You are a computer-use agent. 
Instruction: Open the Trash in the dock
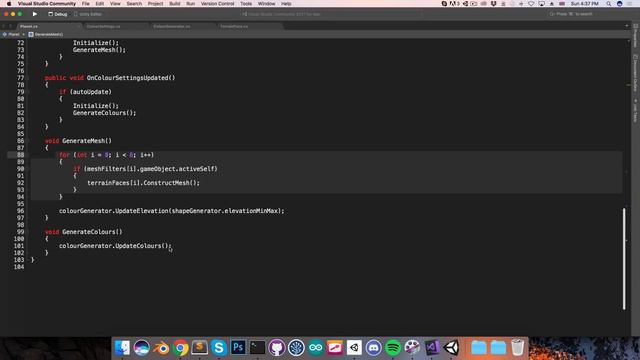[x=517, y=348]
